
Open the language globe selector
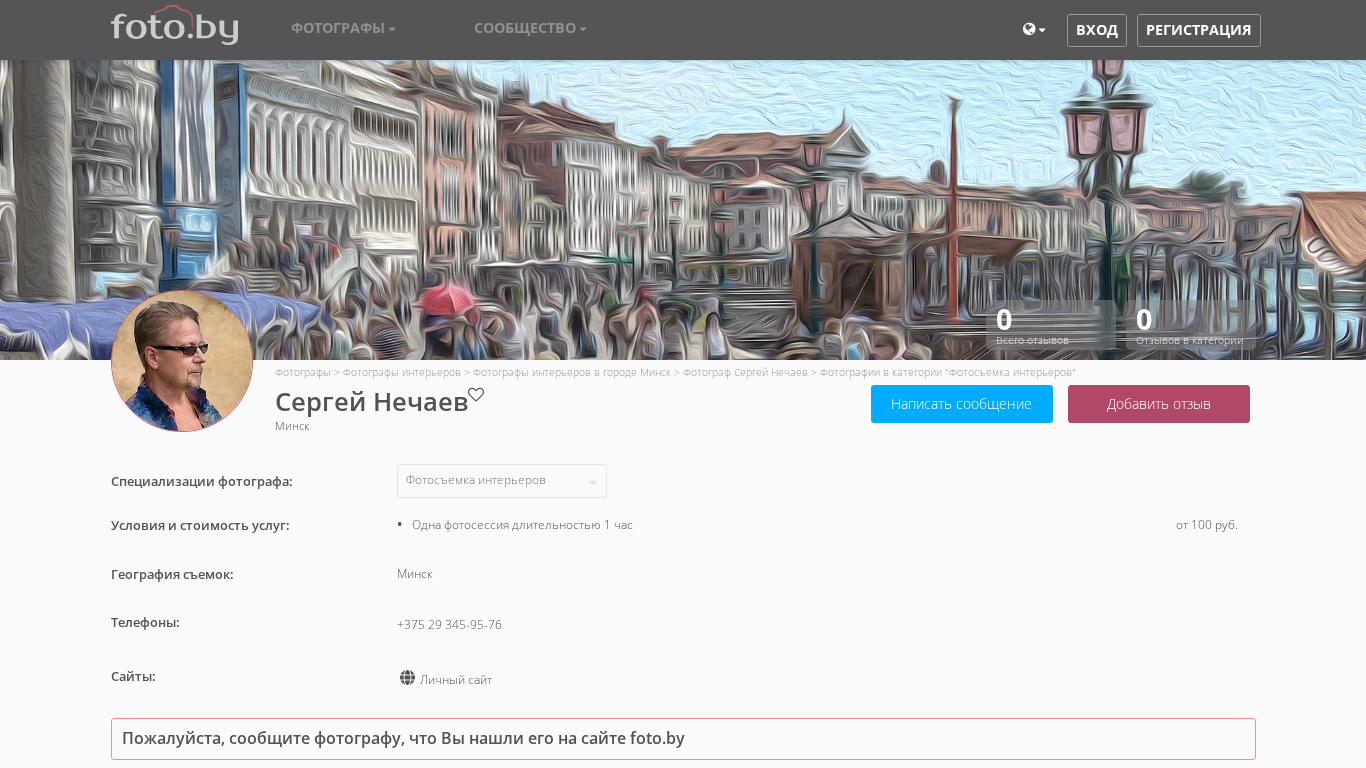1034,30
